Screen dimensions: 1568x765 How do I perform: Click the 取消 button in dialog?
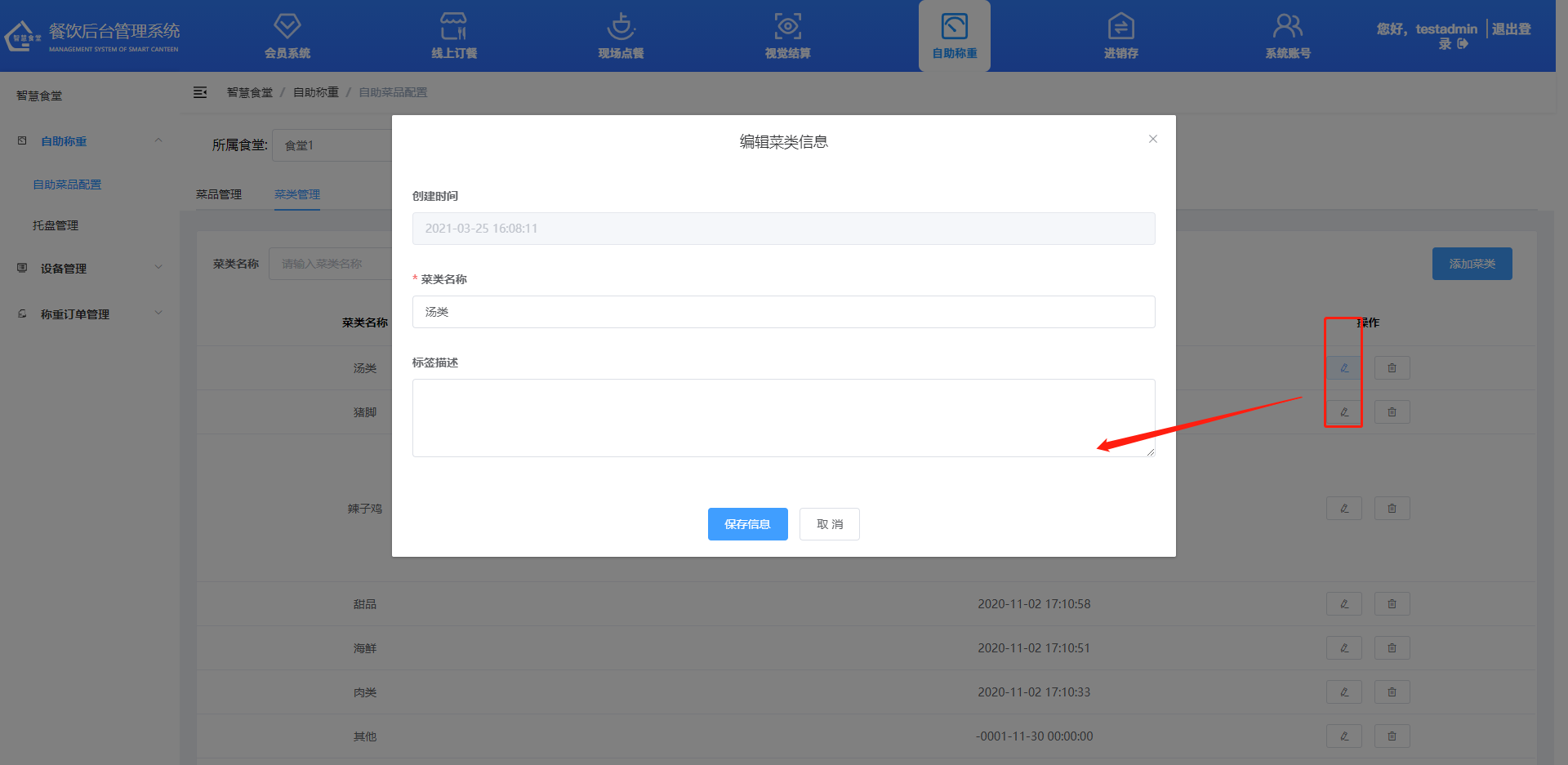(x=829, y=524)
